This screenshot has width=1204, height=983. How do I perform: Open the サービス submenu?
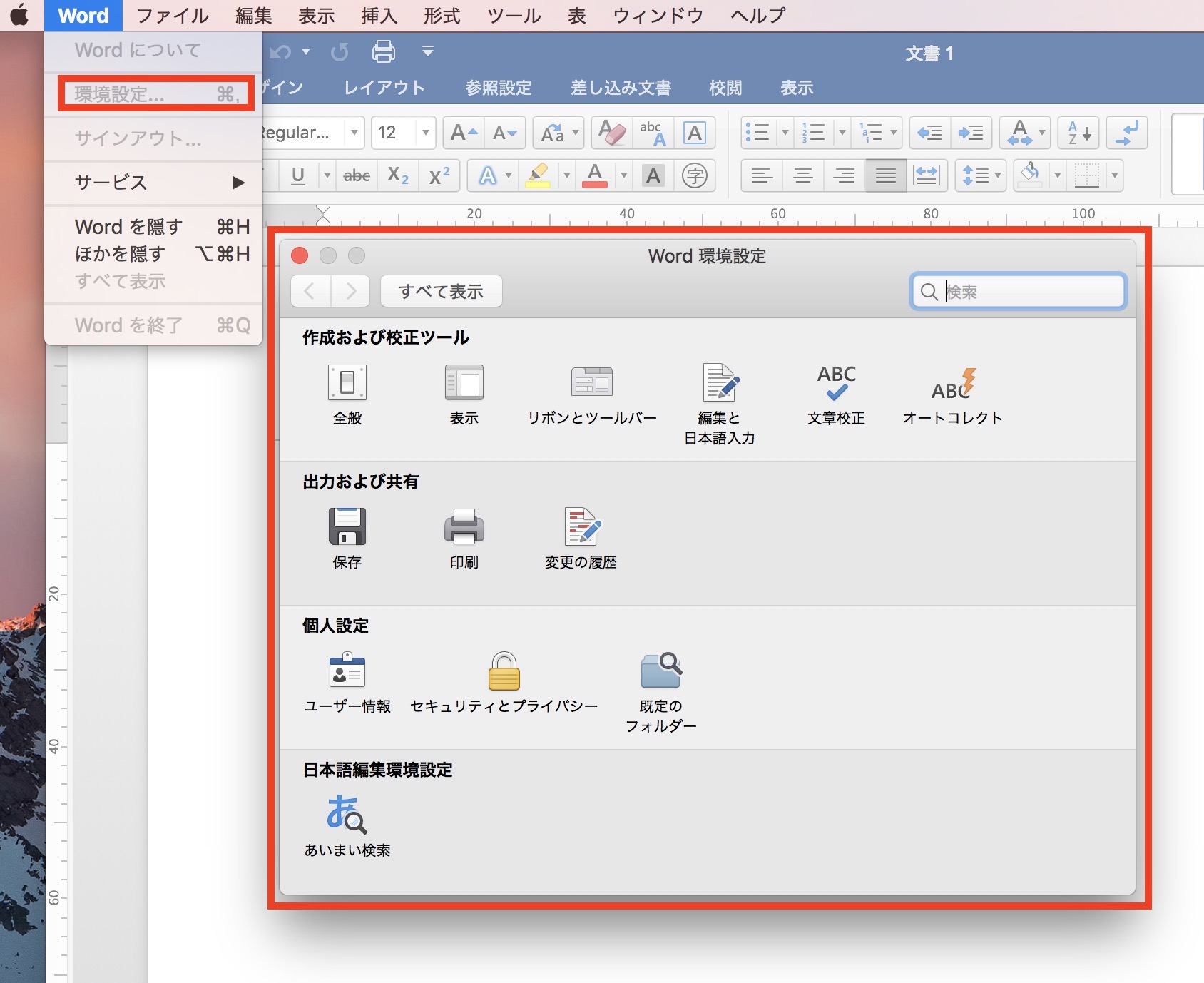point(153,183)
